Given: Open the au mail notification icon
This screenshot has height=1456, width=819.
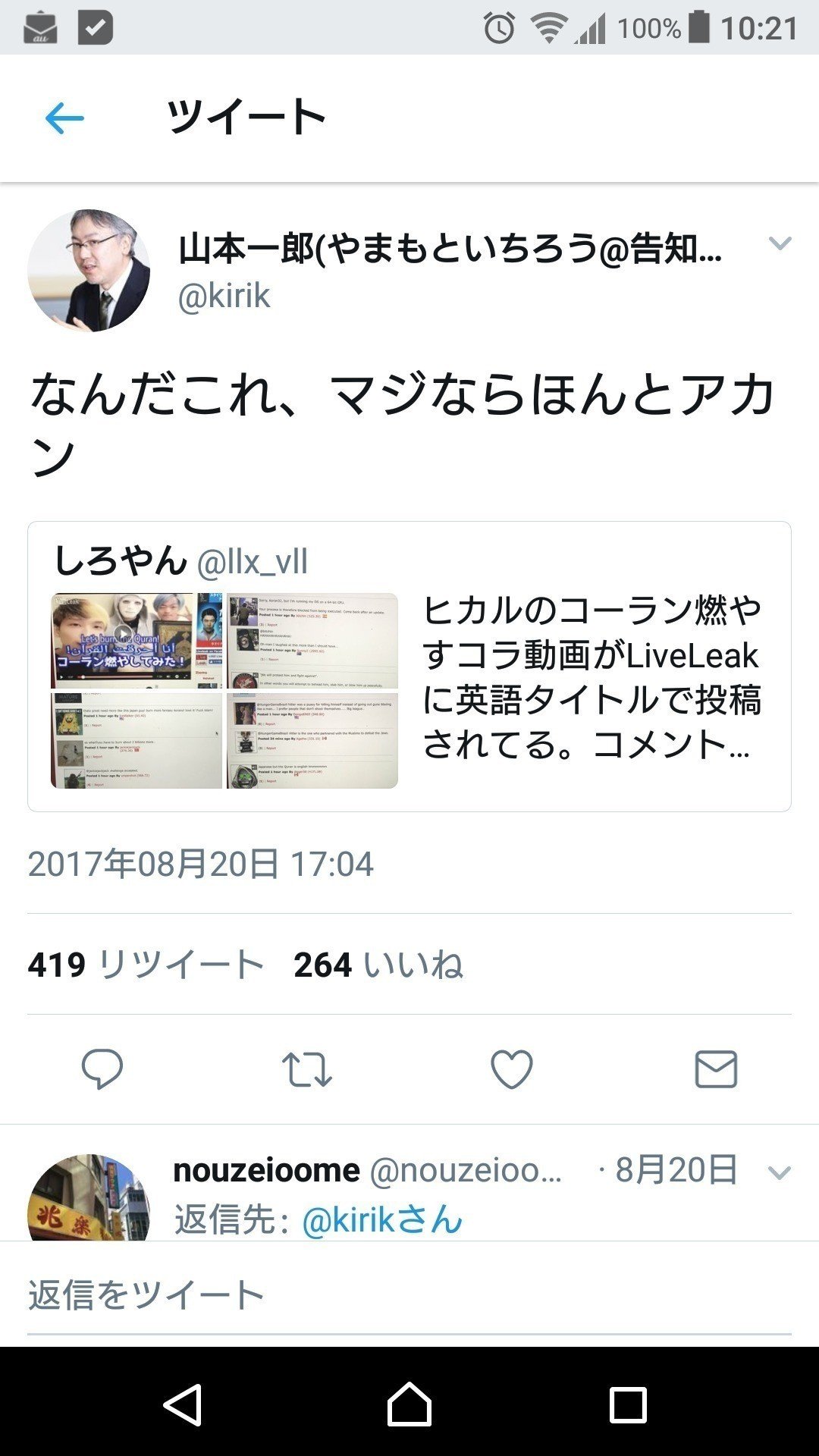Looking at the screenshot, I should (40, 28).
